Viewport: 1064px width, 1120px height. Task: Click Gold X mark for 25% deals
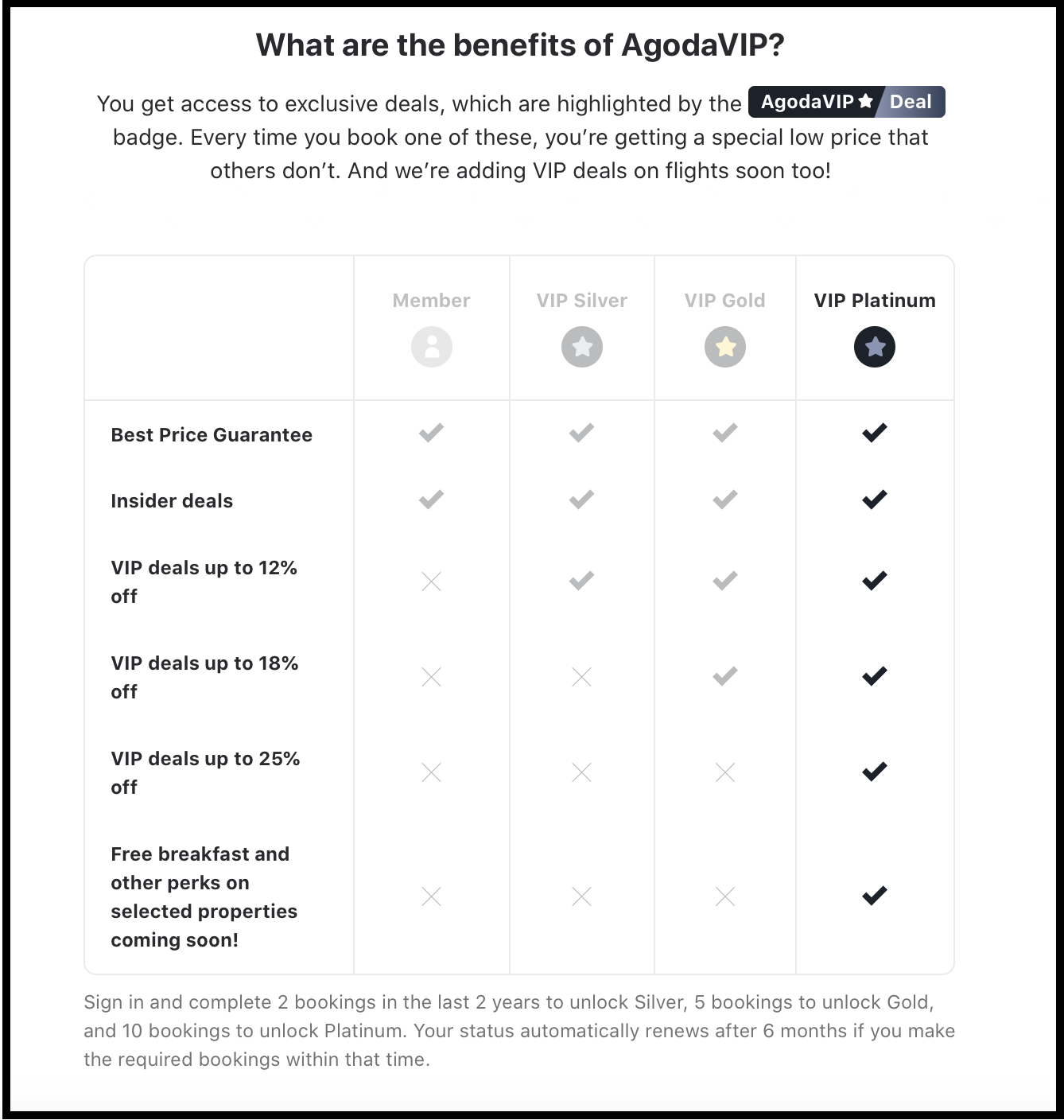point(725,772)
